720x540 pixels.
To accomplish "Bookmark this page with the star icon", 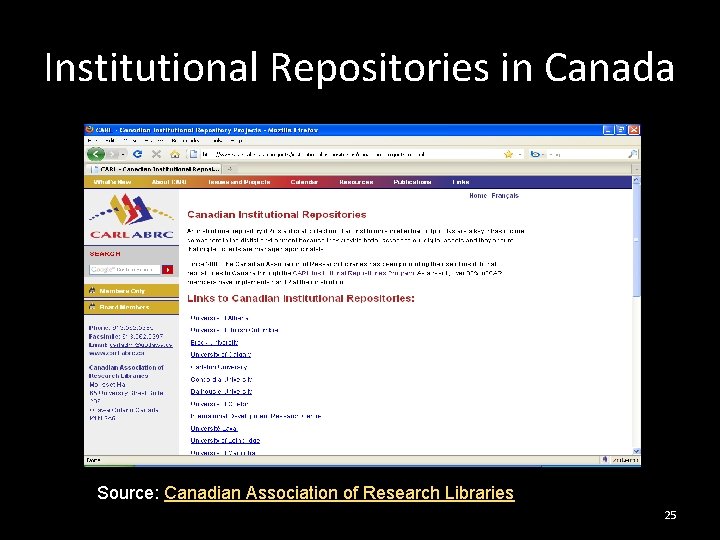I will (x=508, y=154).
